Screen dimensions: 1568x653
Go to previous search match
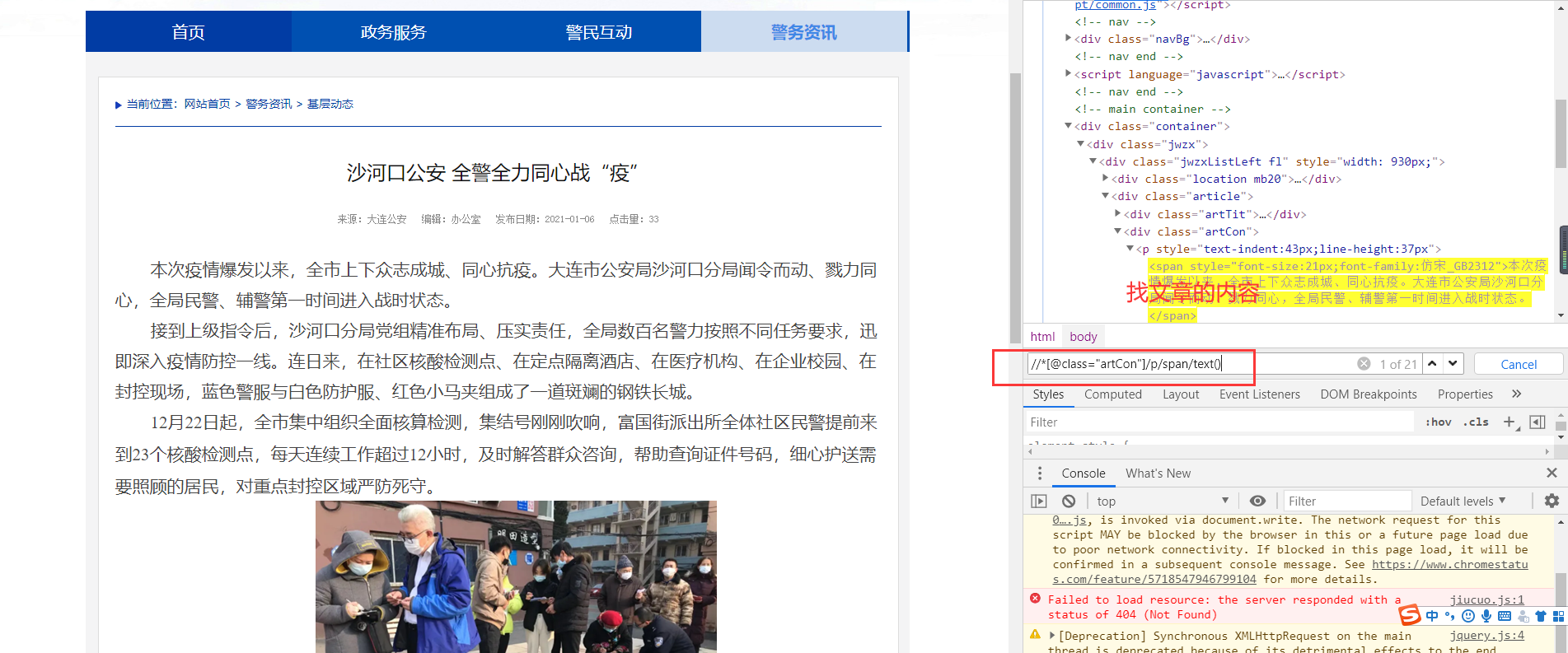pyautogui.click(x=1433, y=363)
